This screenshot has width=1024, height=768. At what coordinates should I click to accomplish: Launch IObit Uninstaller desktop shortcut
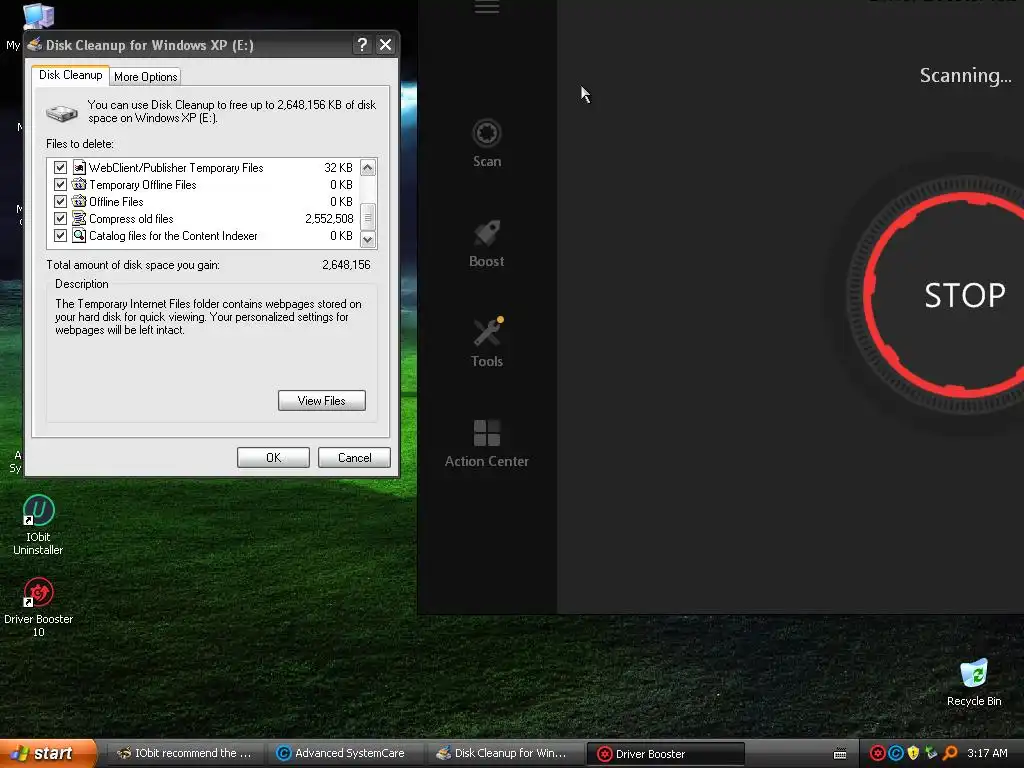[x=39, y=525]
